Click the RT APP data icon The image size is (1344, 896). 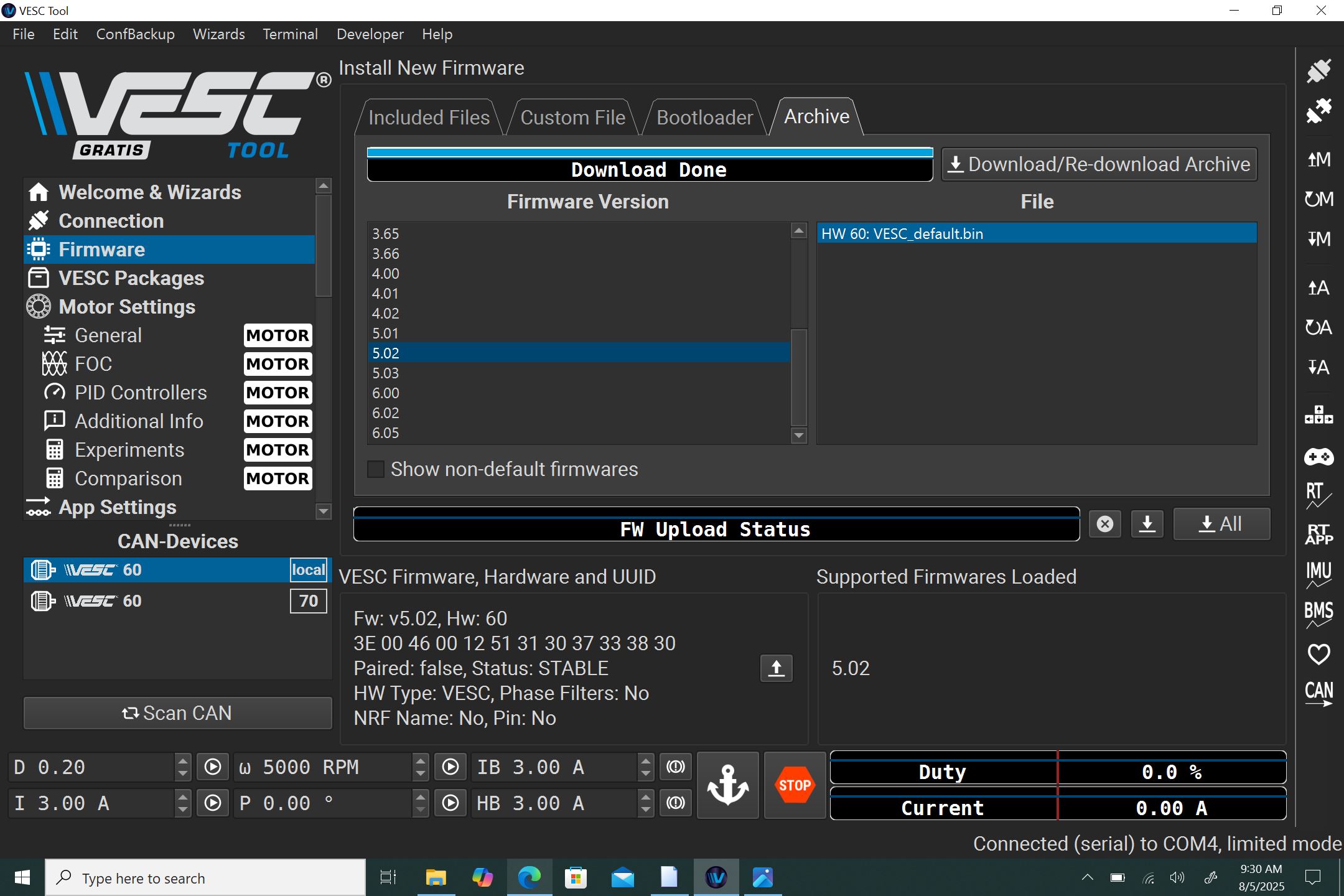tap(1318, 534)
